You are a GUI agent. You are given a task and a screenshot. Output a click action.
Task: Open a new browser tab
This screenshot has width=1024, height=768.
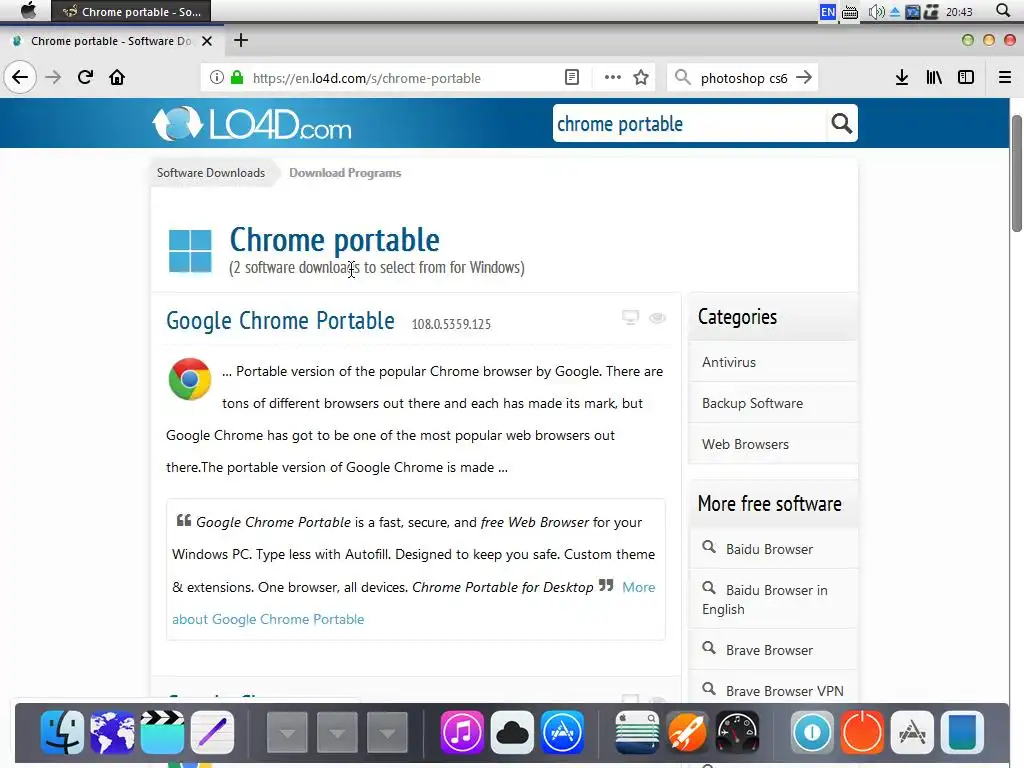pyautogui.click(x=241, y=40)
